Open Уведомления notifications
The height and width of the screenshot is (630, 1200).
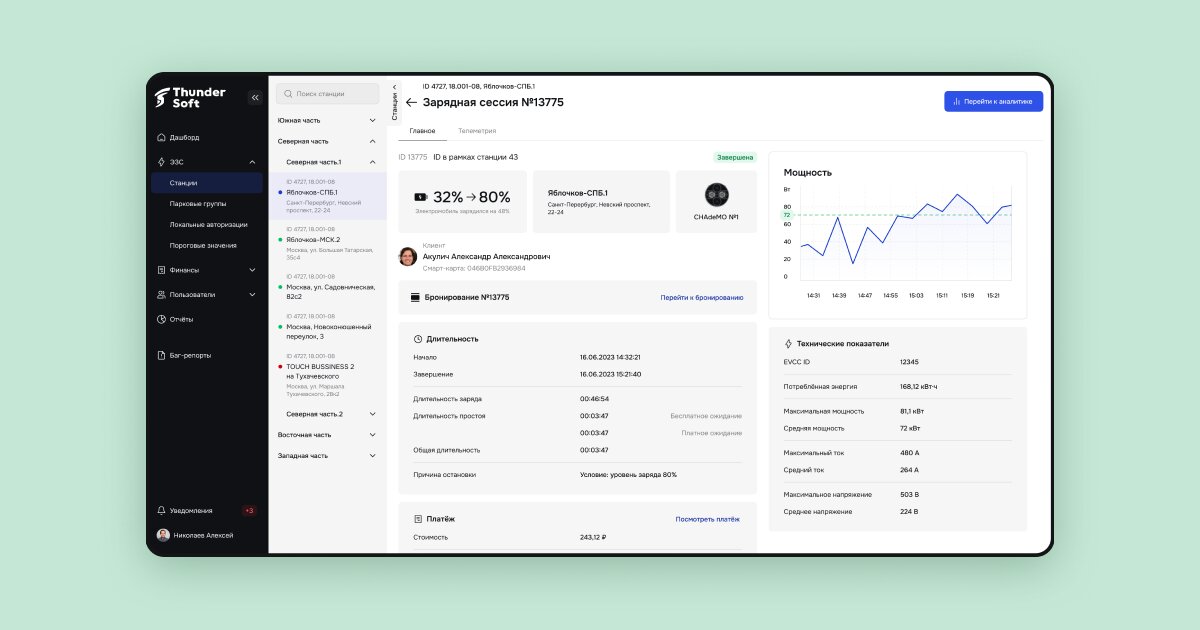coord(190,510)
